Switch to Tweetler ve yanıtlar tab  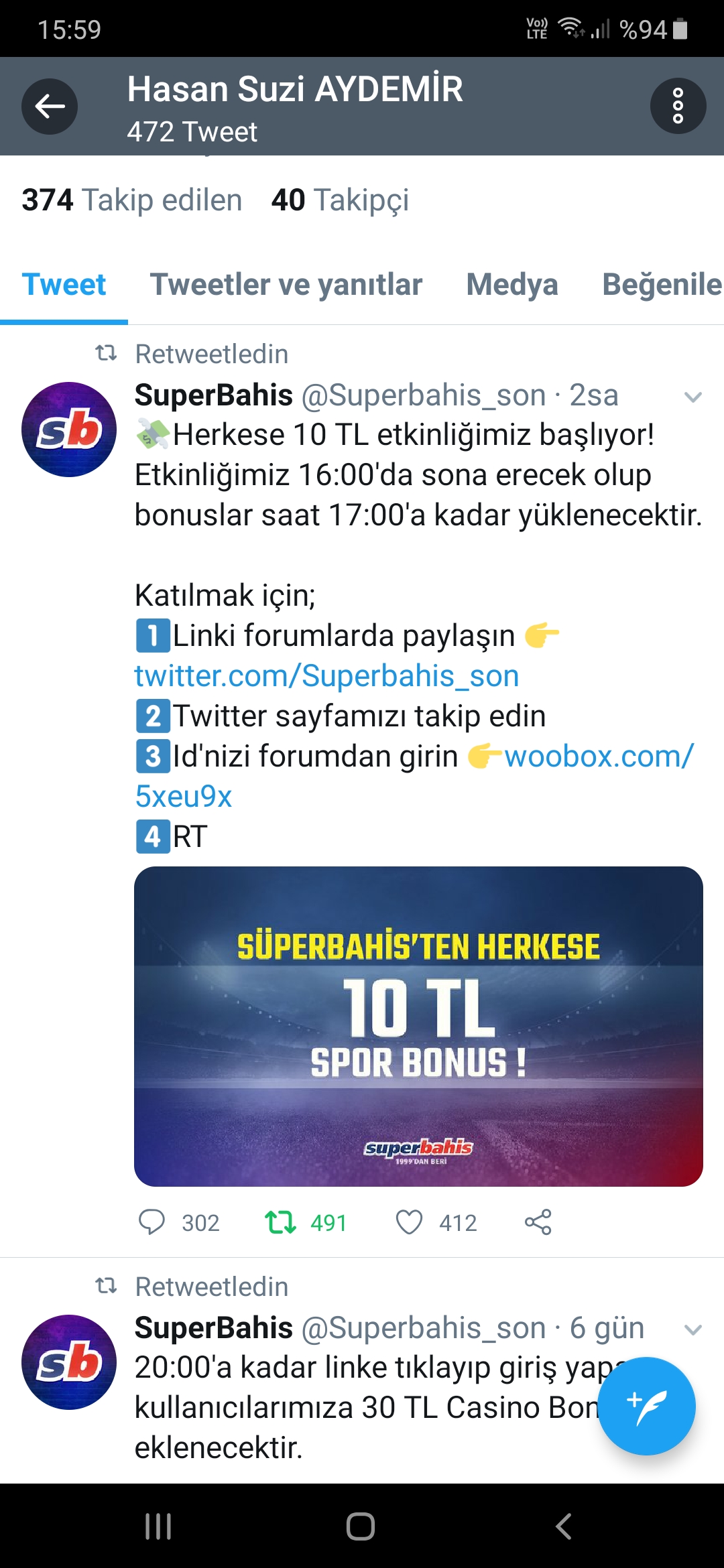point(286,284)
